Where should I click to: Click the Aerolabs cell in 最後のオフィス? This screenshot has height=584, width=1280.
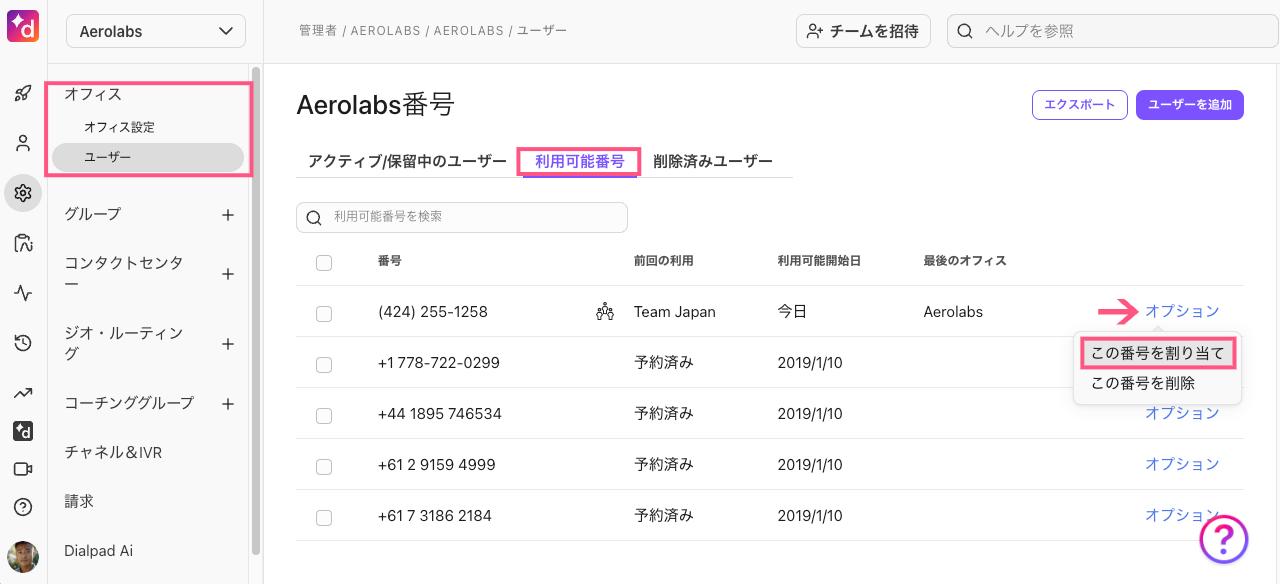tap(953, 312)
